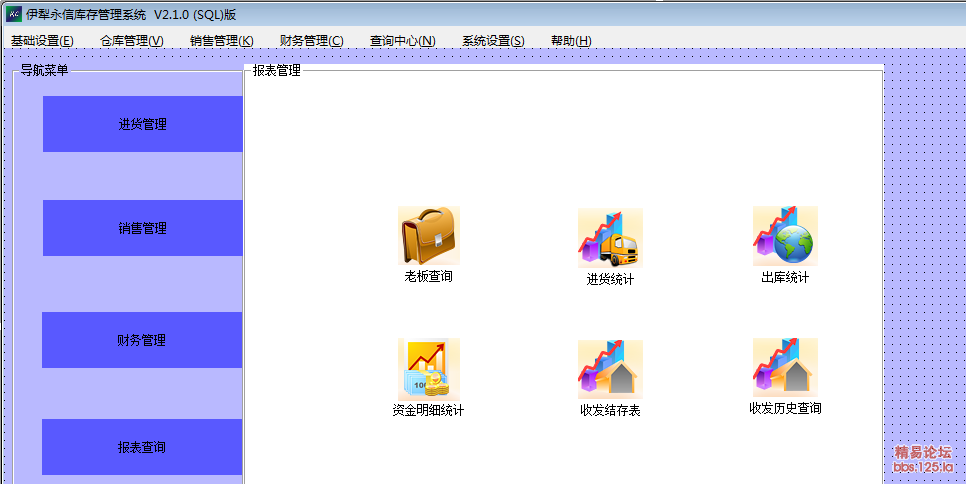Screen dimensions: 966x484
Task: Click the 进货管理 navigation button
Action: (142, 124)
